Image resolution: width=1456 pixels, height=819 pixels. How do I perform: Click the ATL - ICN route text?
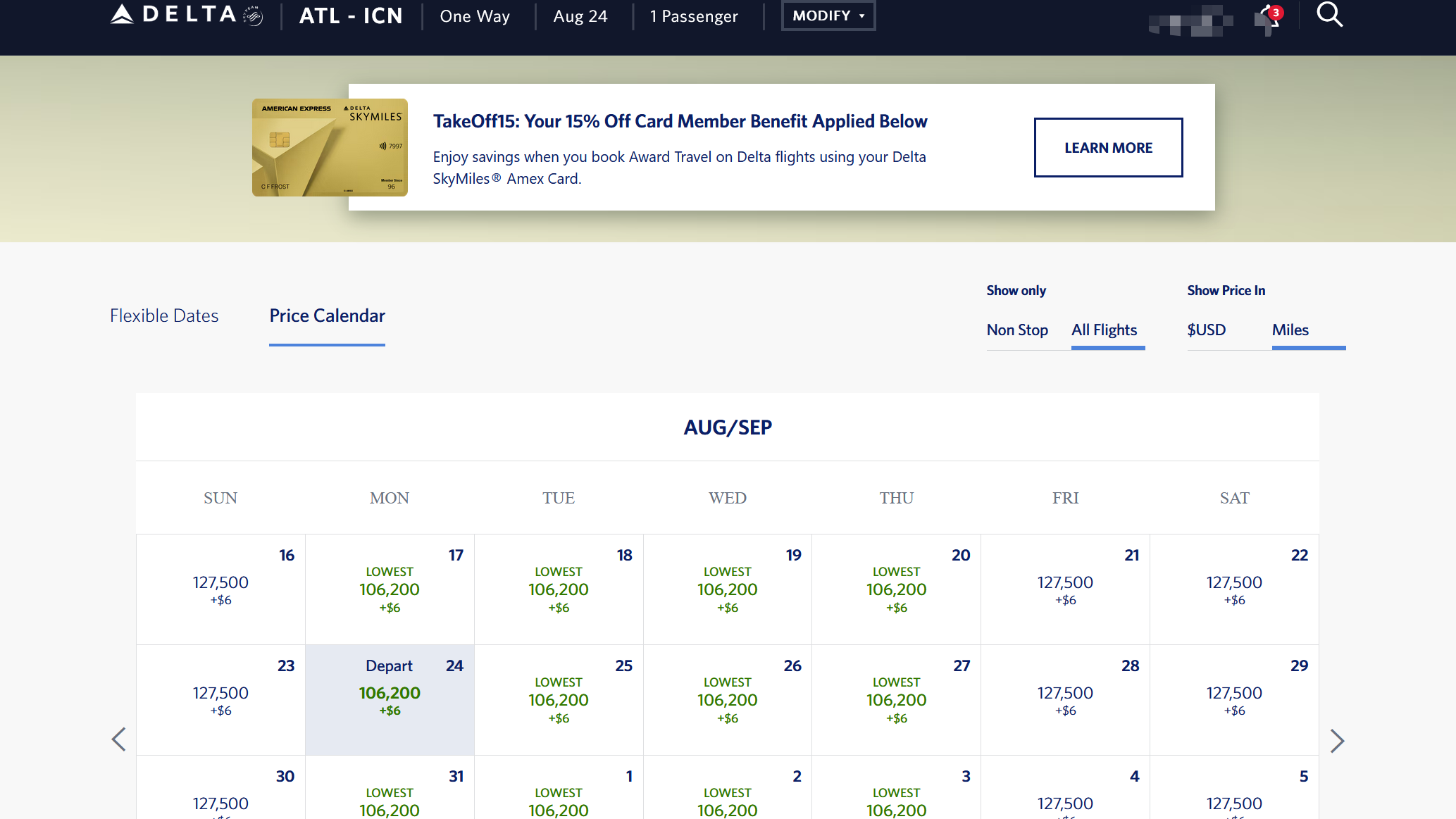pos(351,15)
